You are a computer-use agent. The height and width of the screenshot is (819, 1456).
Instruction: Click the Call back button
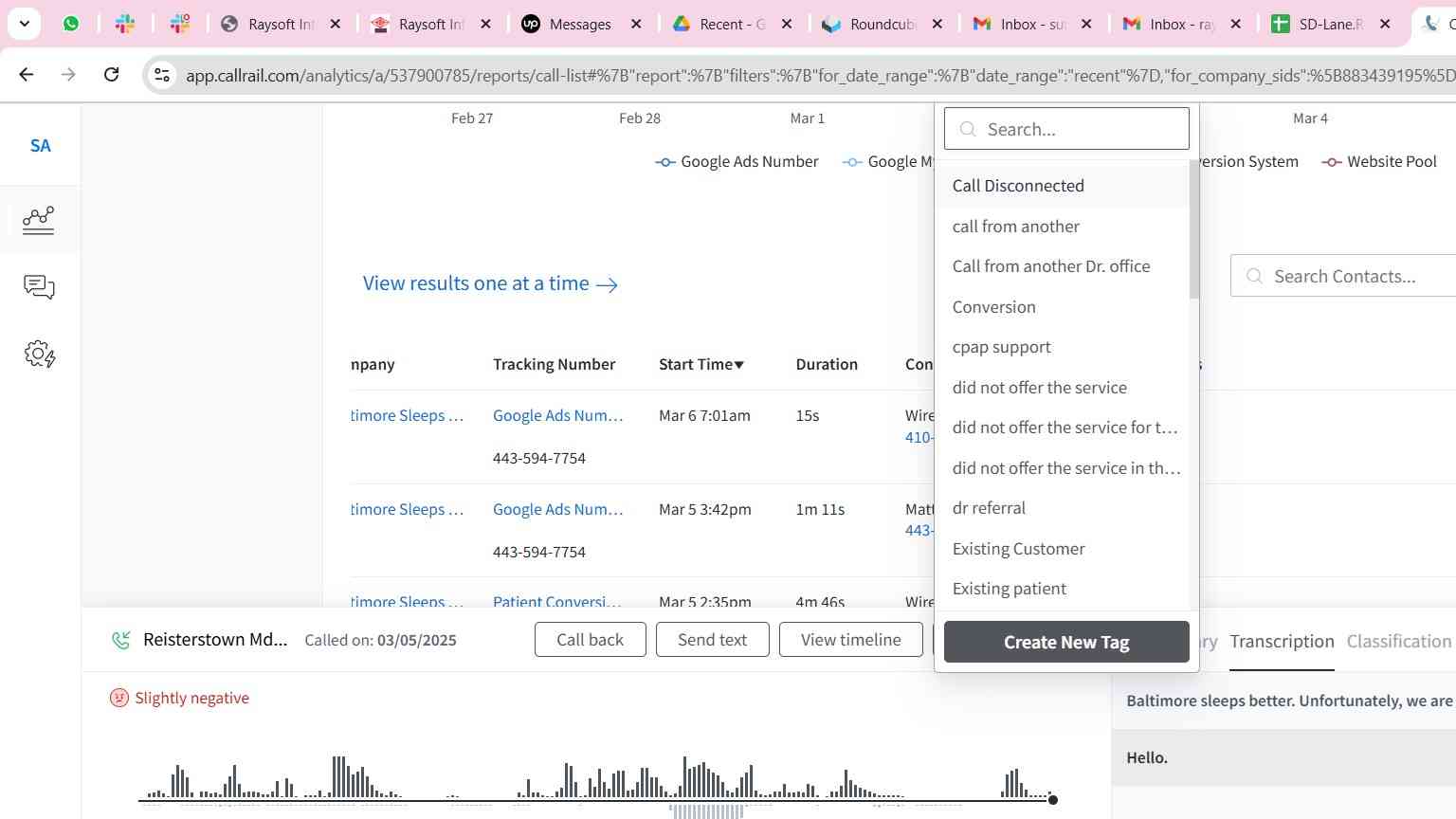tap(590, 640)
